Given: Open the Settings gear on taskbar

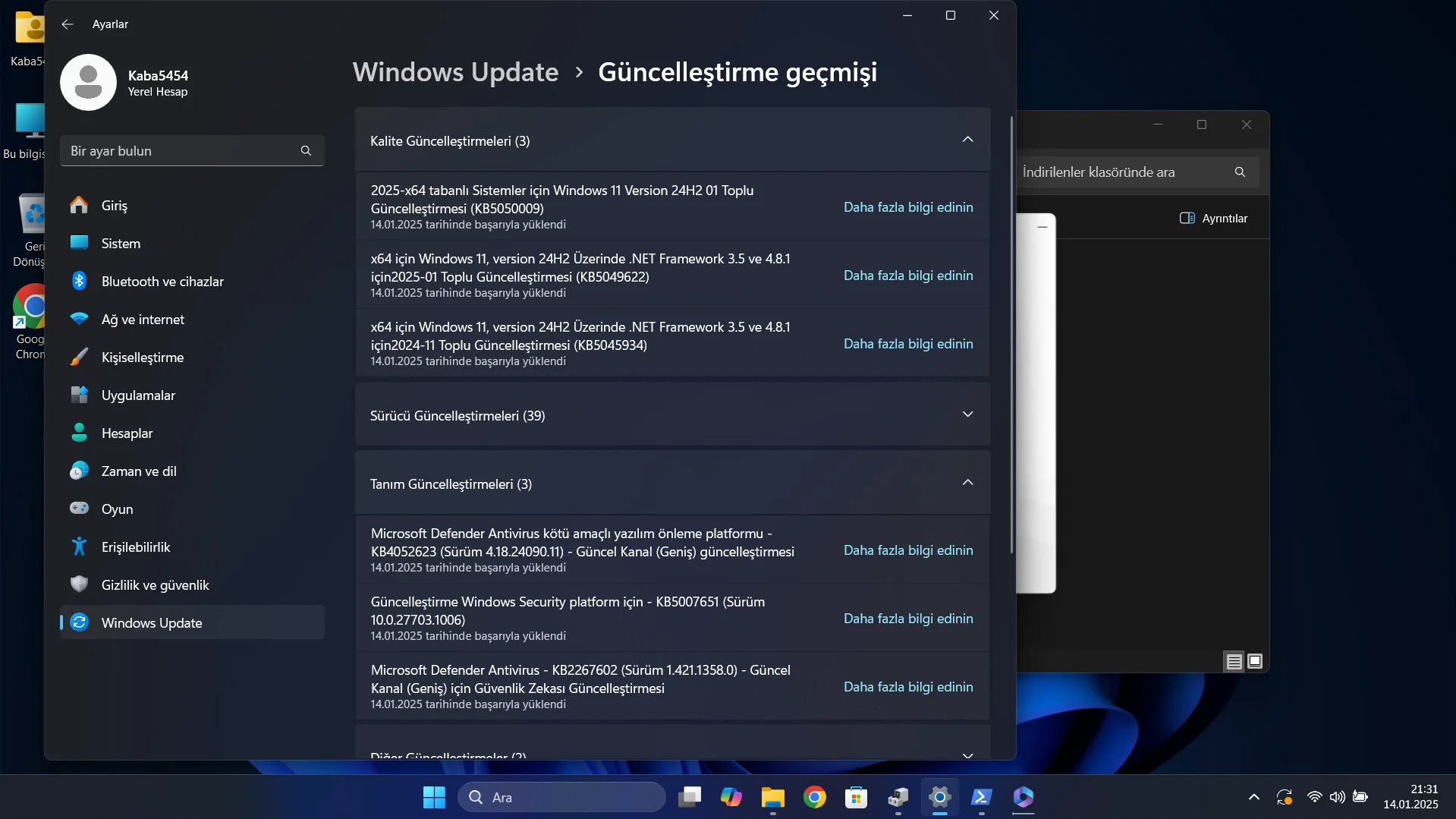Looking at the screenshot, I should 940,797.
